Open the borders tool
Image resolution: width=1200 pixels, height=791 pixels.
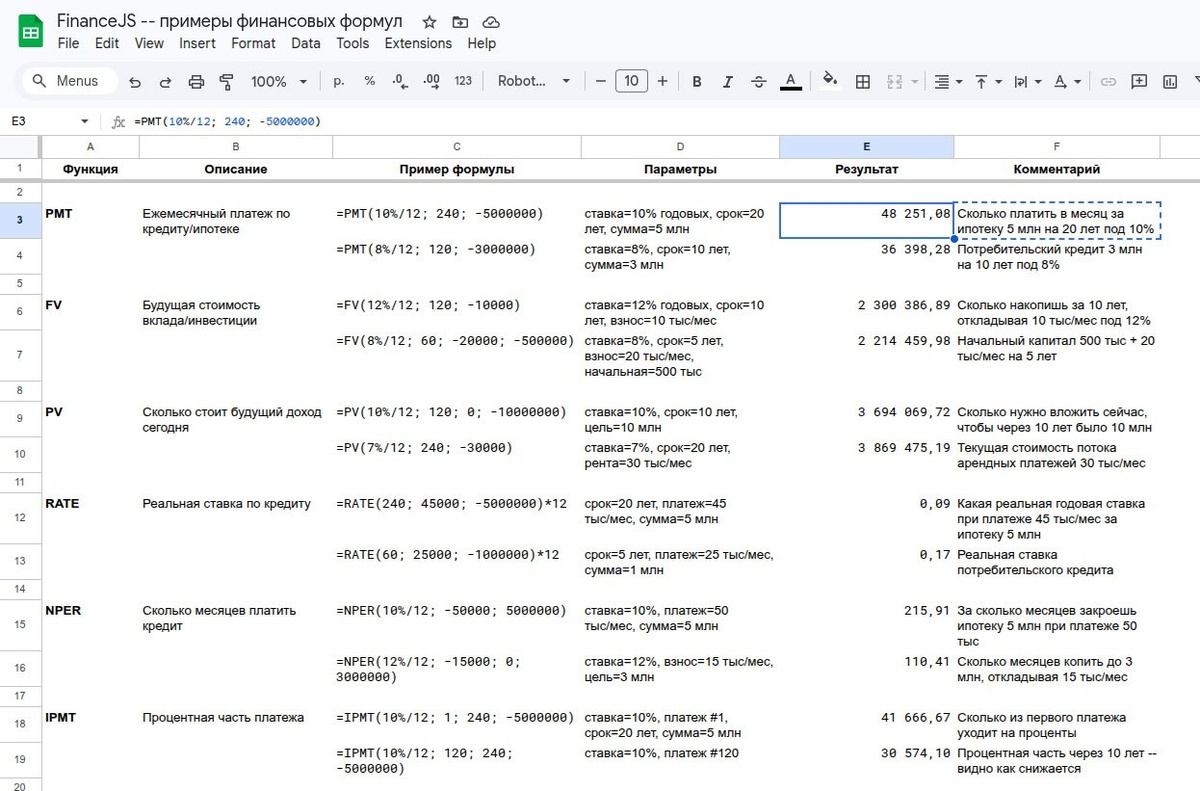pyautogui.click(x=863, y=82)
